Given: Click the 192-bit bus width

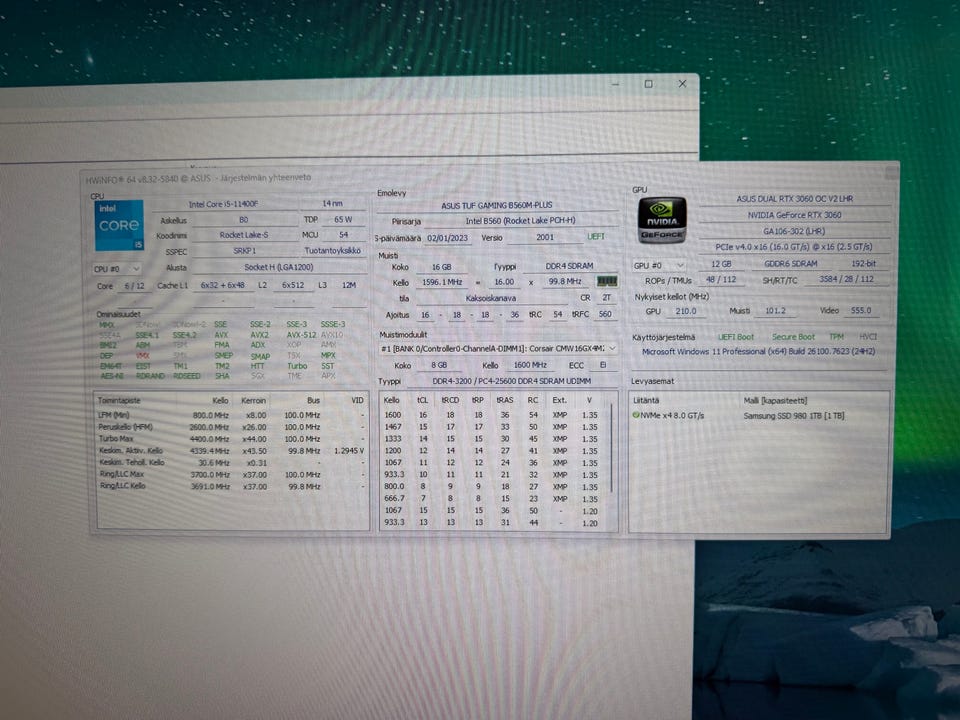Looking at the screenshot, I should pos(863,263).
